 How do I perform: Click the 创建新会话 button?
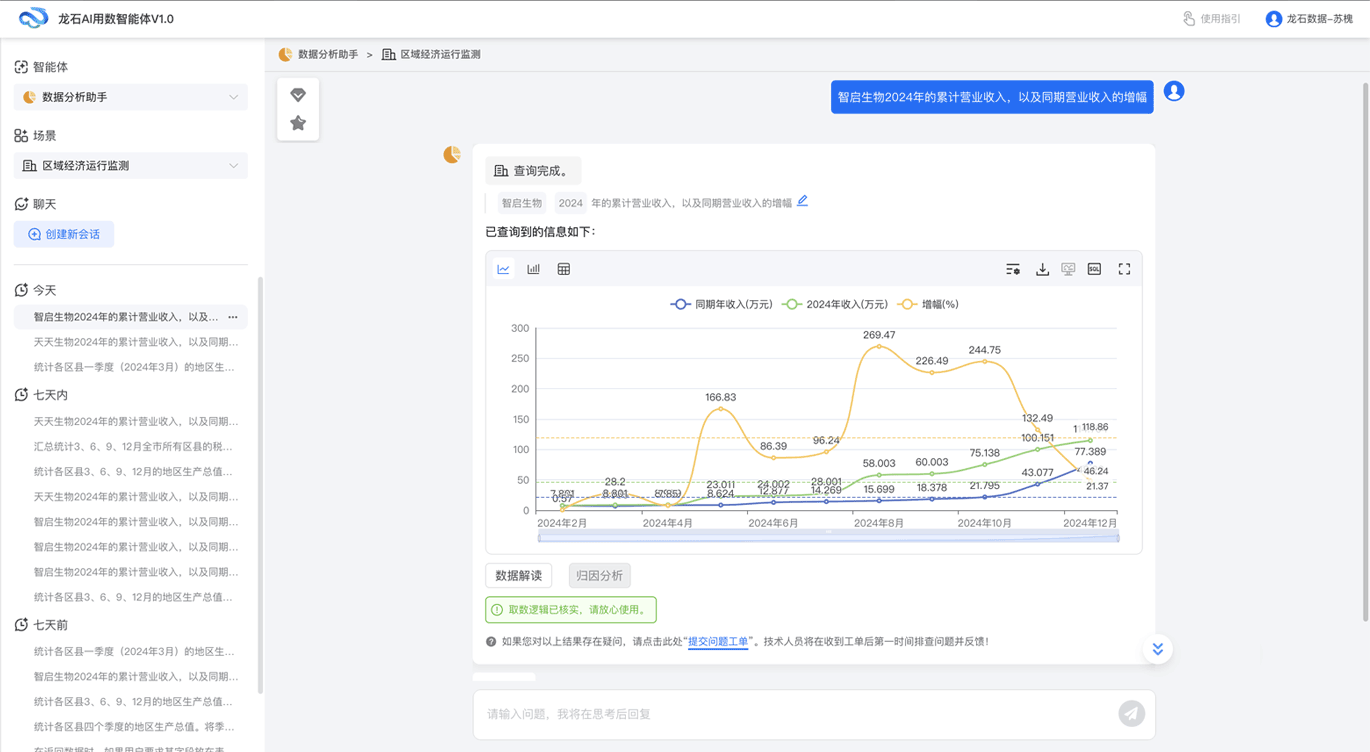pyautogui.click(x=64, y=234)
